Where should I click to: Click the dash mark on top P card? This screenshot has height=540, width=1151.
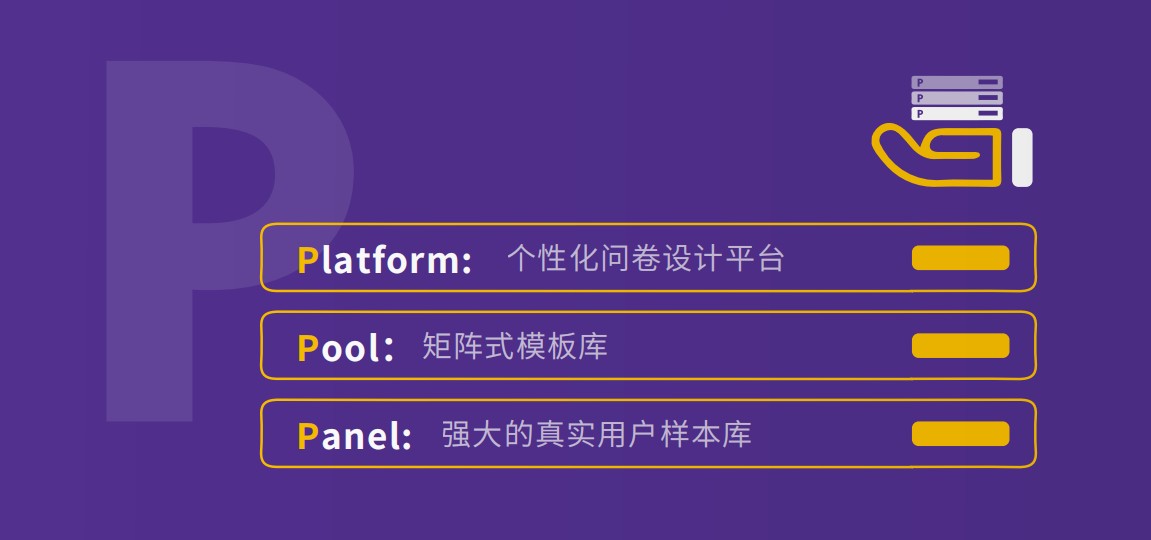click(988, 82)
